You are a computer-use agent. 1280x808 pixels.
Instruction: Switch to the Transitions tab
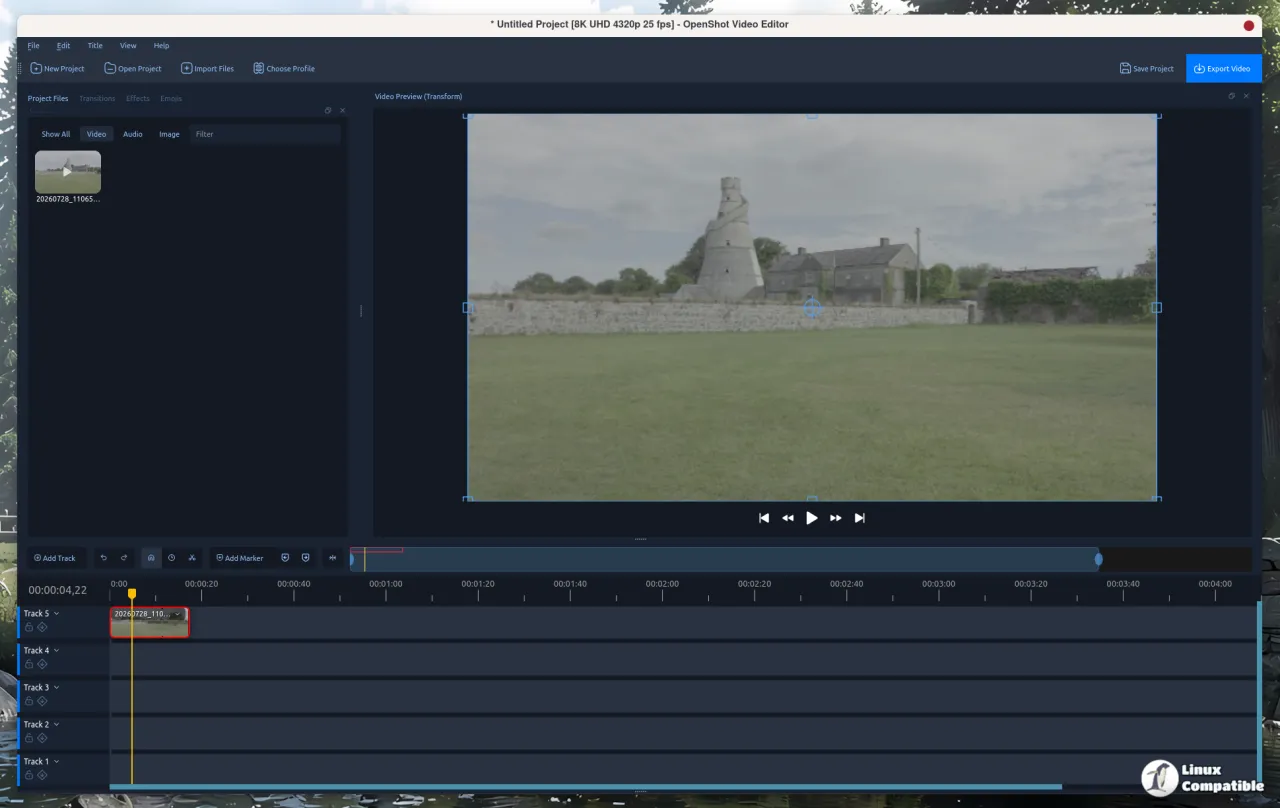97,98
